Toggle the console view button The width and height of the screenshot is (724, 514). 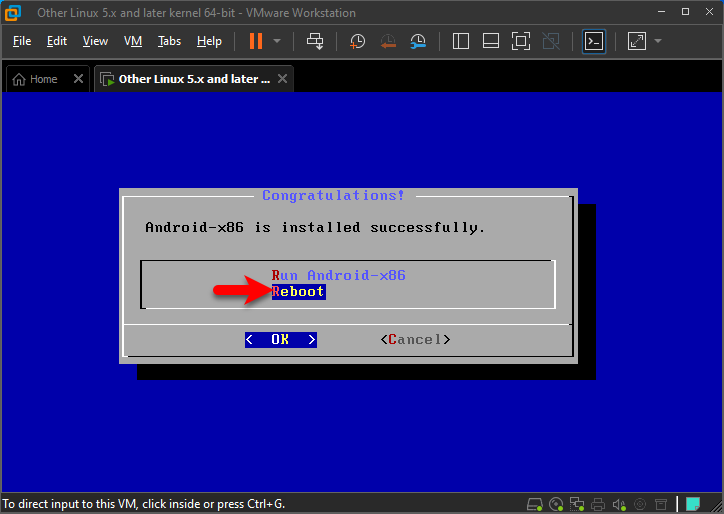tap(594, 41)
